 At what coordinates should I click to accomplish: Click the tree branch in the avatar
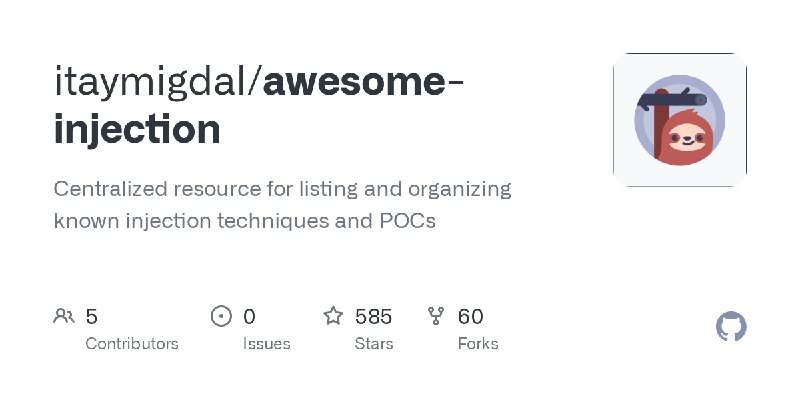(671, 99)
